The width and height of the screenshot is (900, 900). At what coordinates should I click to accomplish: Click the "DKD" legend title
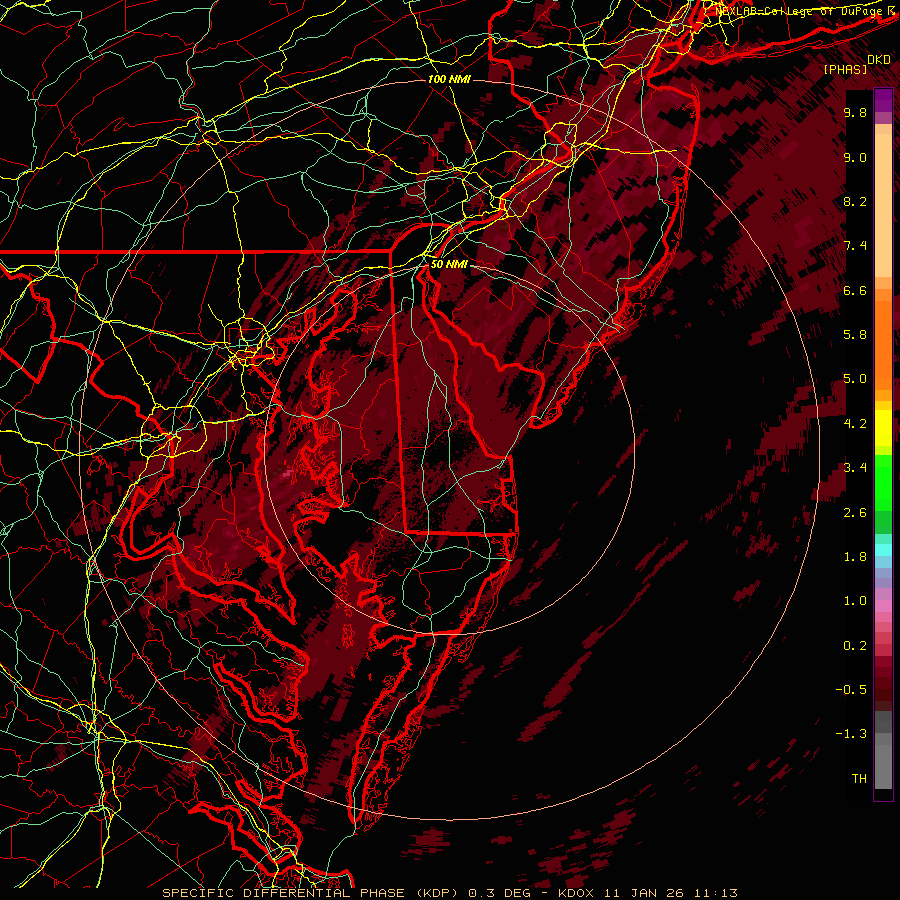click(878, 60)
